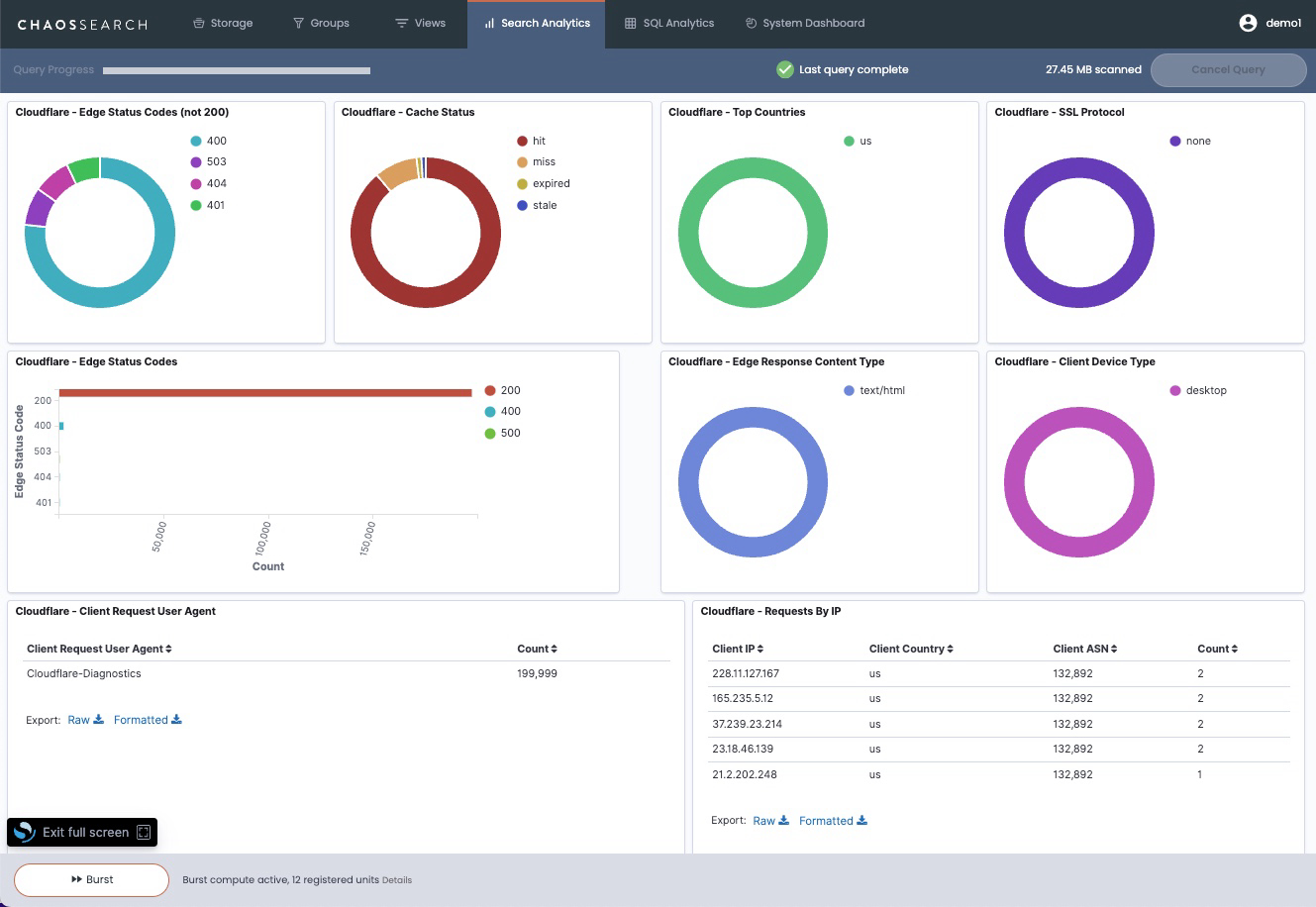
Task: Toggle the 400 legend item in Edge Status Codes bar chart
Action: (502, 411)
